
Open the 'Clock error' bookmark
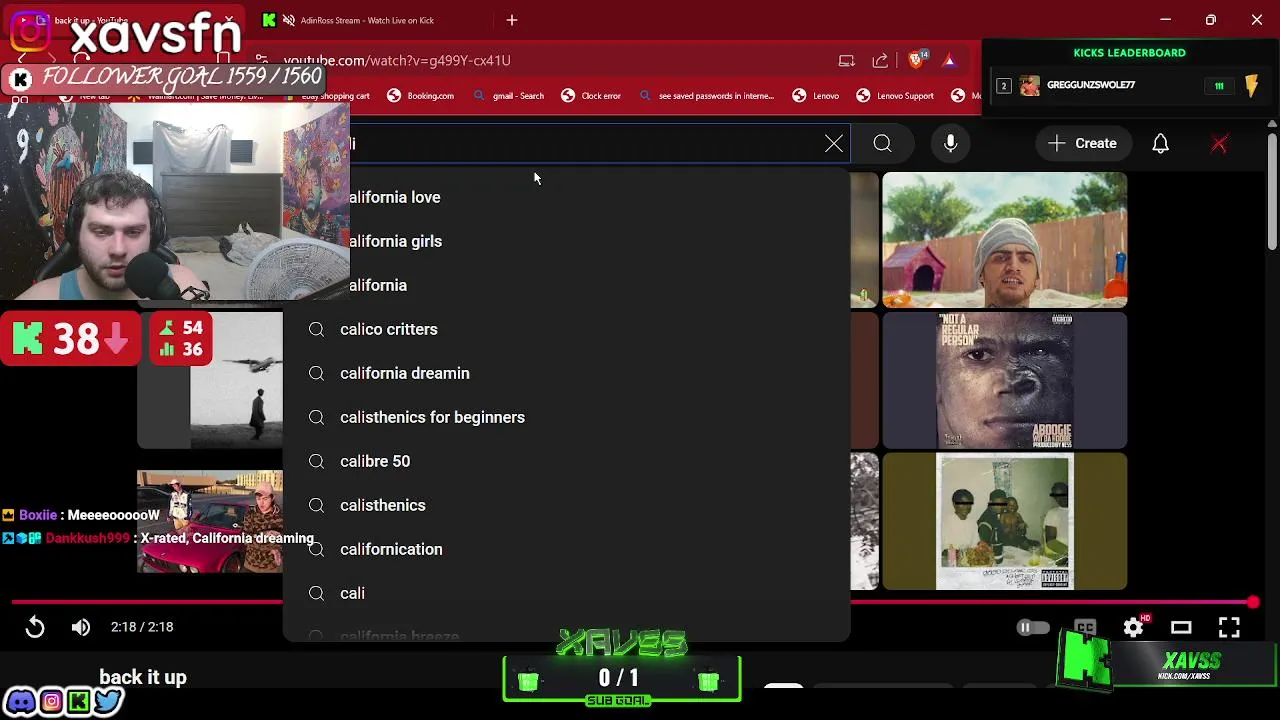591,96
